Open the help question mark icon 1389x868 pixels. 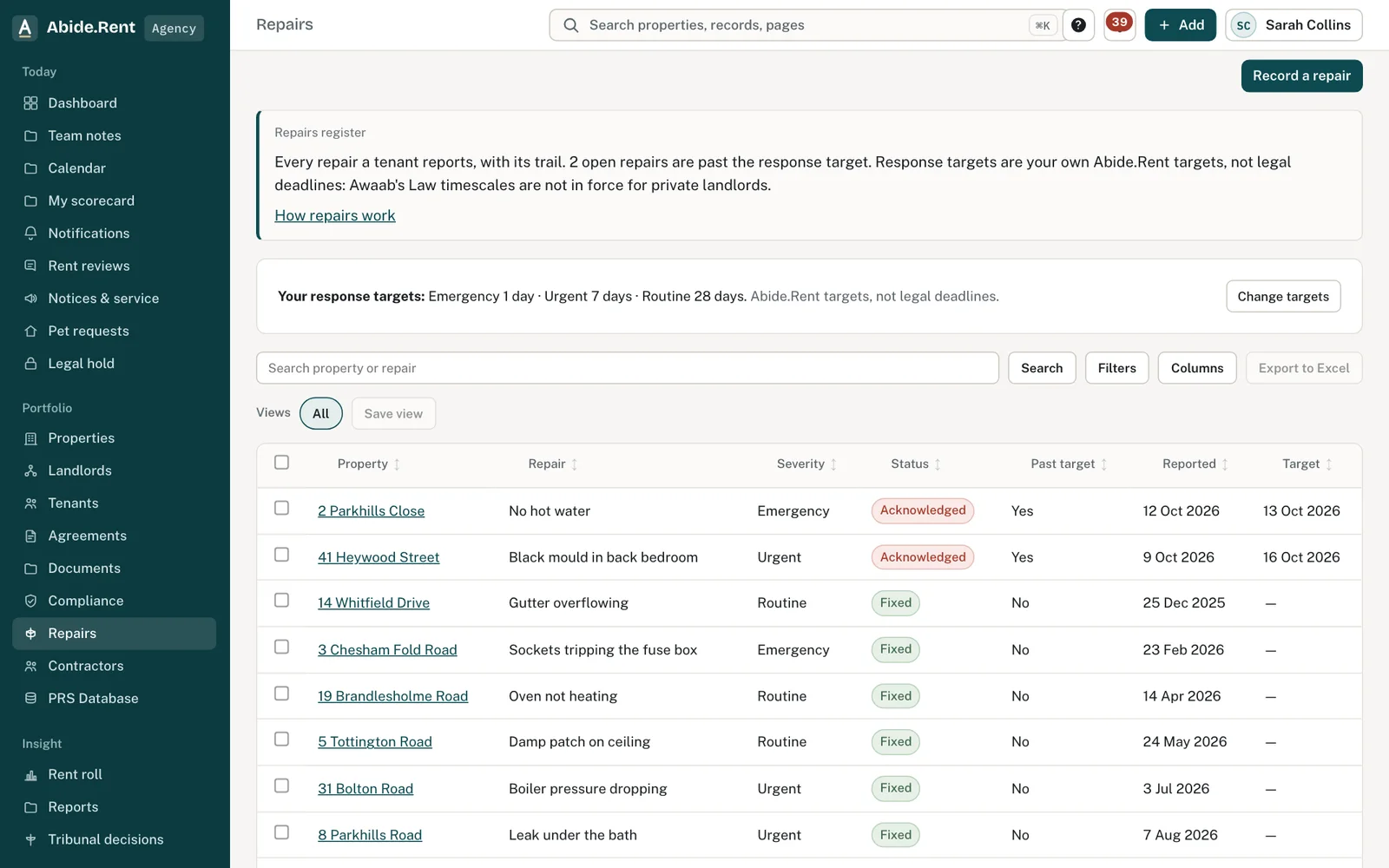pos(1078,25)
